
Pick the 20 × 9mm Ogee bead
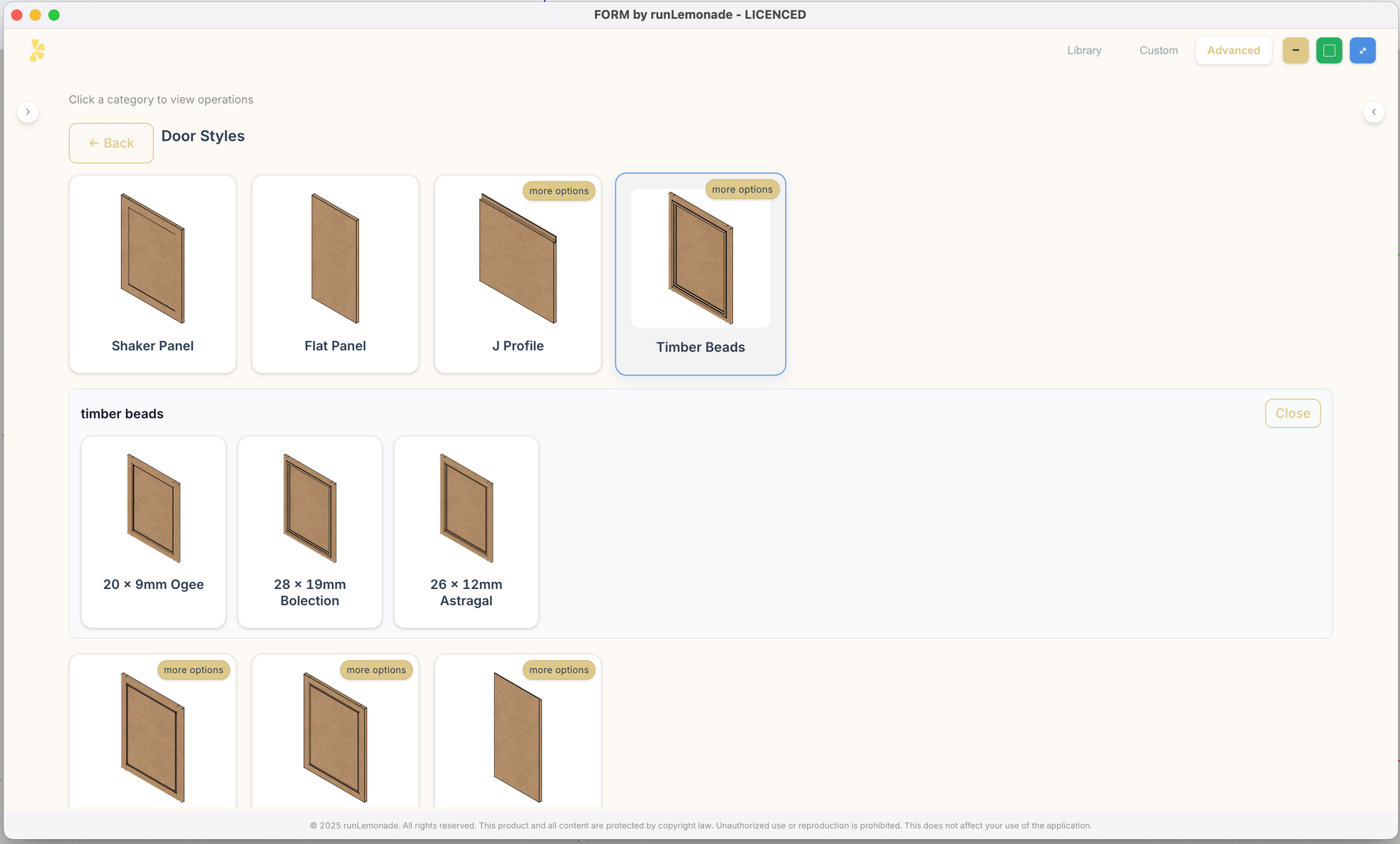[153, 532]
